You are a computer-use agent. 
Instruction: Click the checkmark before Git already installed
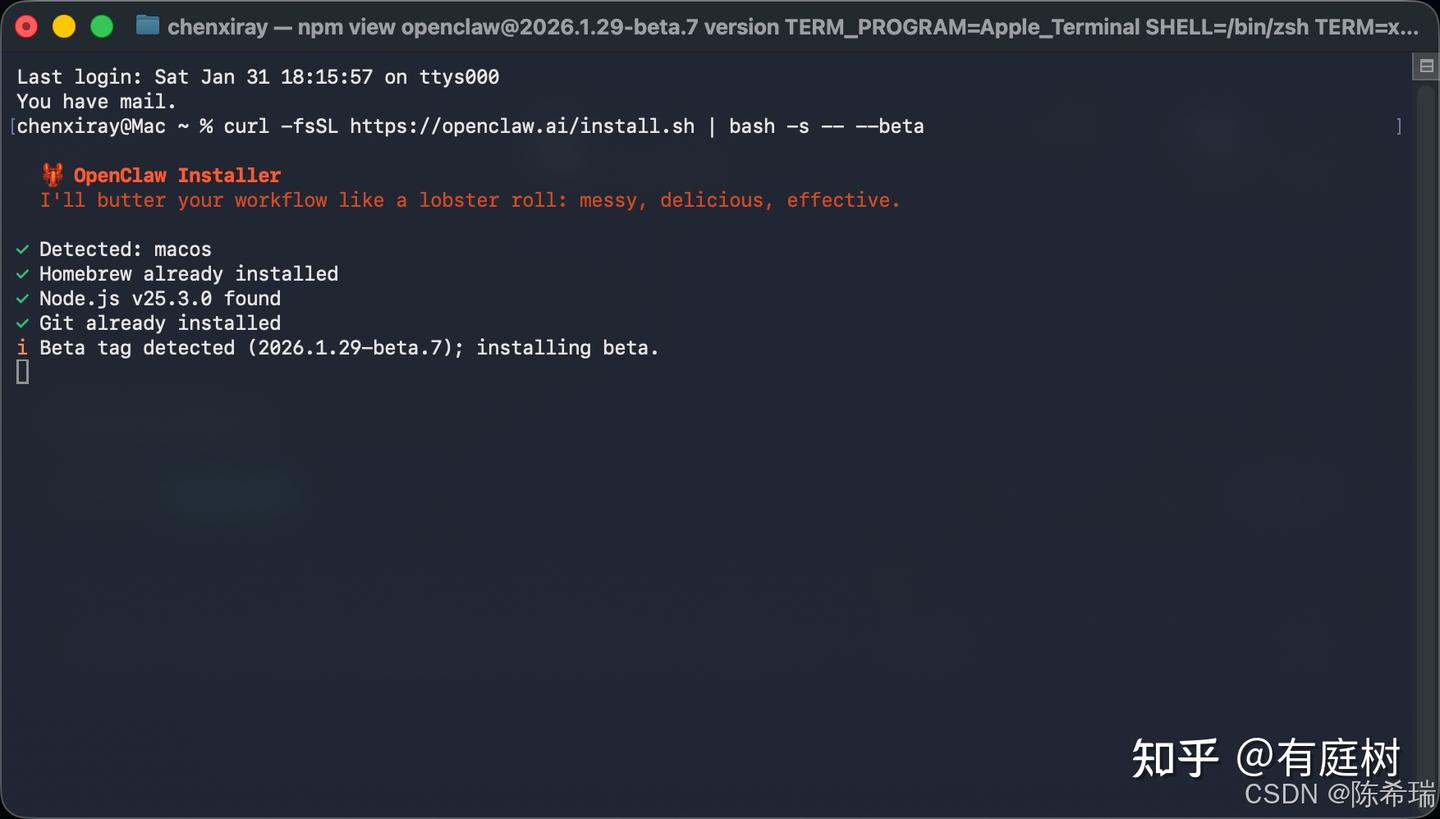point(23,323)
